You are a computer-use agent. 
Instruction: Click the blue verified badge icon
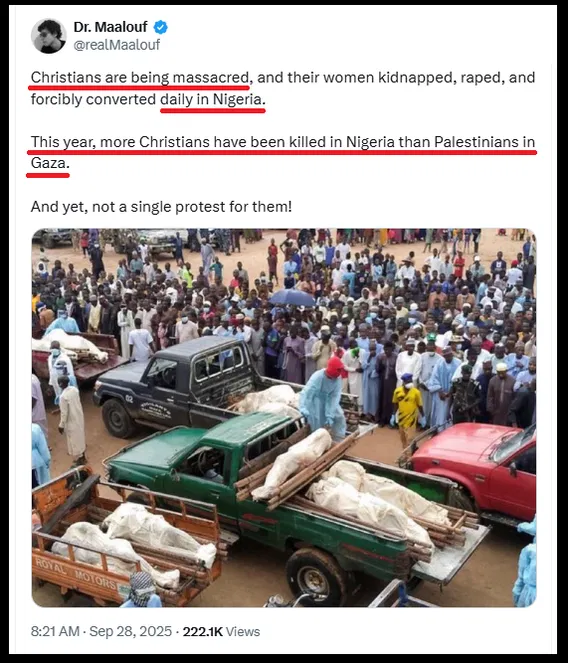click(160, 27)
